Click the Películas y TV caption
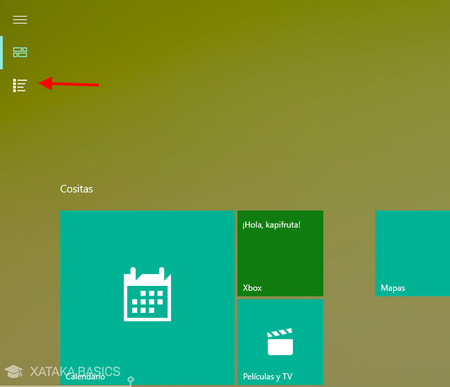The height and width of the screenshot is (387, 450). 267,377
